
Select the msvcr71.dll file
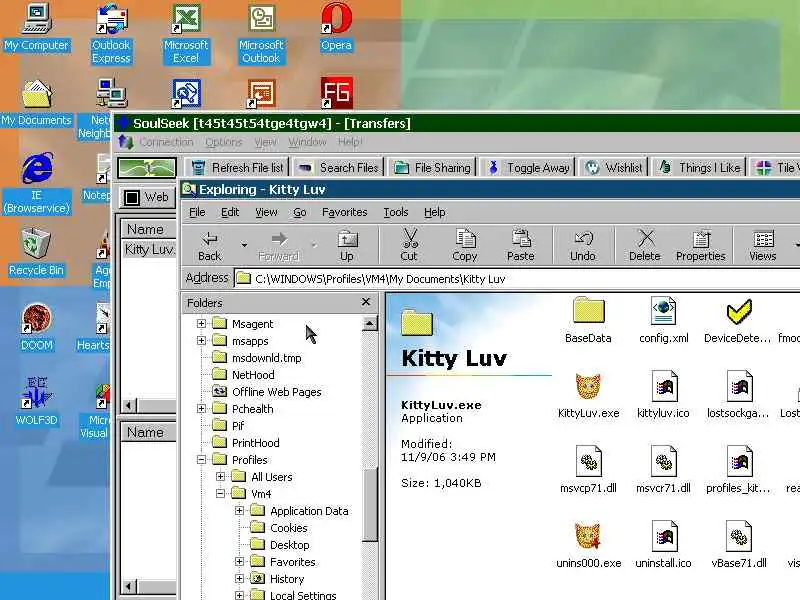click(663, 470)
